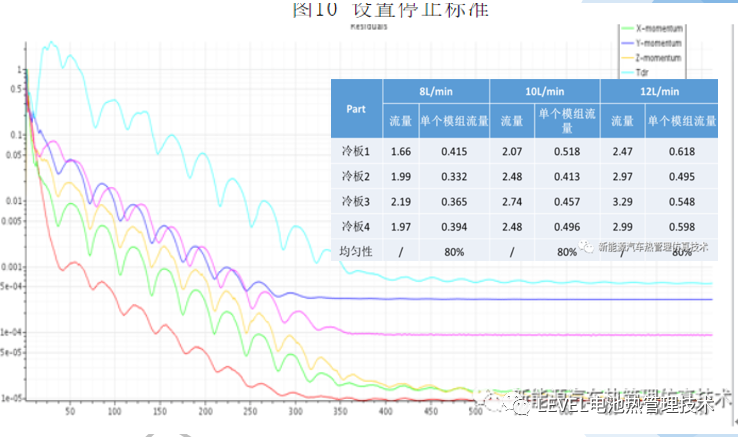Click the y-axis tick label 0.001
This screenshot has height=437, width=738.
point(11,267)
